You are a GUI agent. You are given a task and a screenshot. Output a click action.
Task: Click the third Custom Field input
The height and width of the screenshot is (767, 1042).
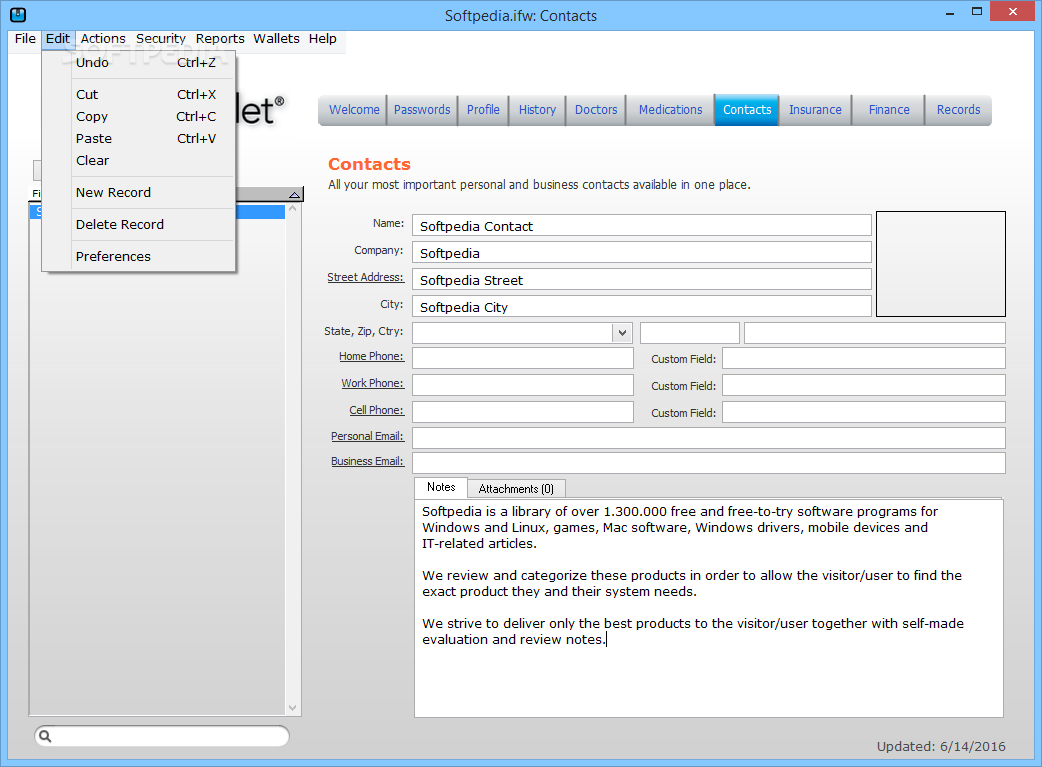(x=864, y=412)
